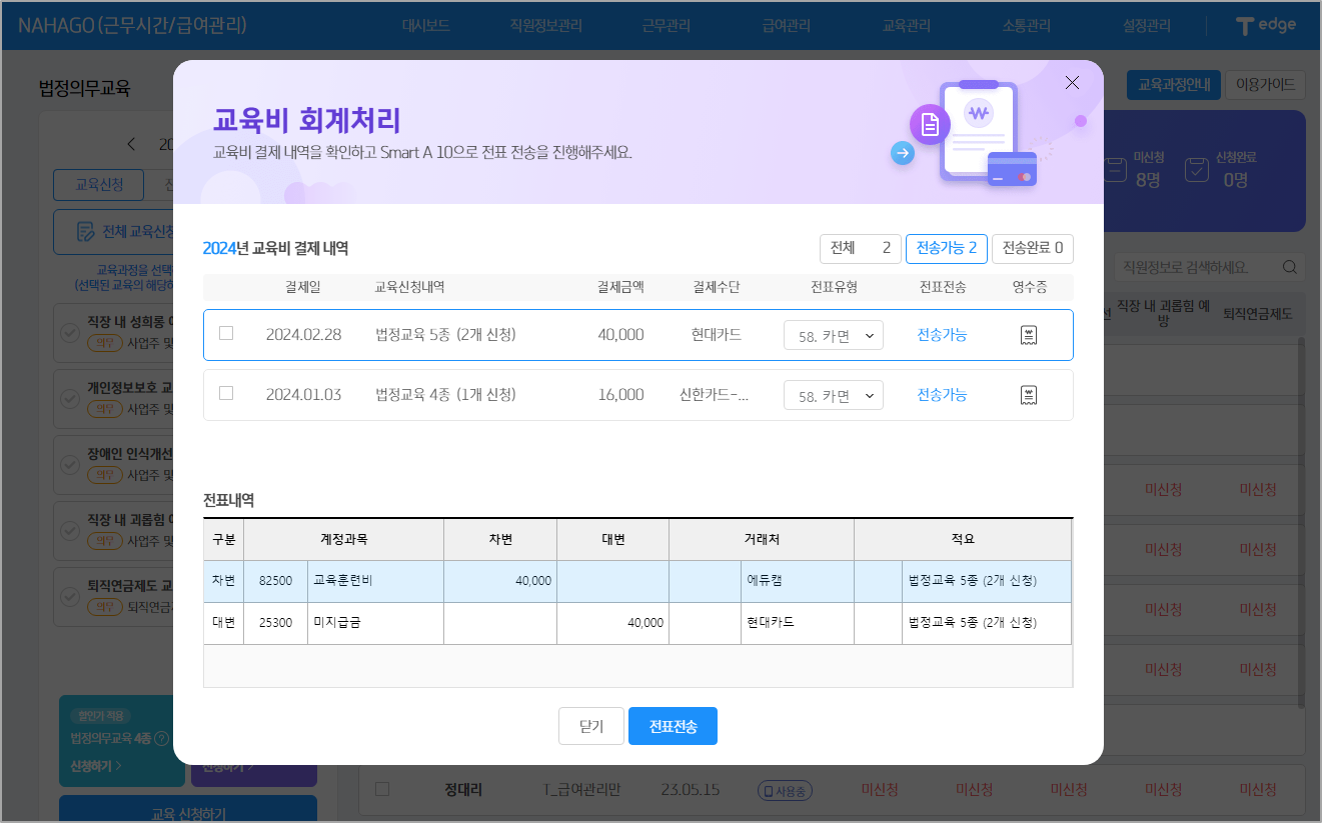Click the search magnifier icon in employee search
This screenshot has width=1322, height=823.
click(1290, 267)
